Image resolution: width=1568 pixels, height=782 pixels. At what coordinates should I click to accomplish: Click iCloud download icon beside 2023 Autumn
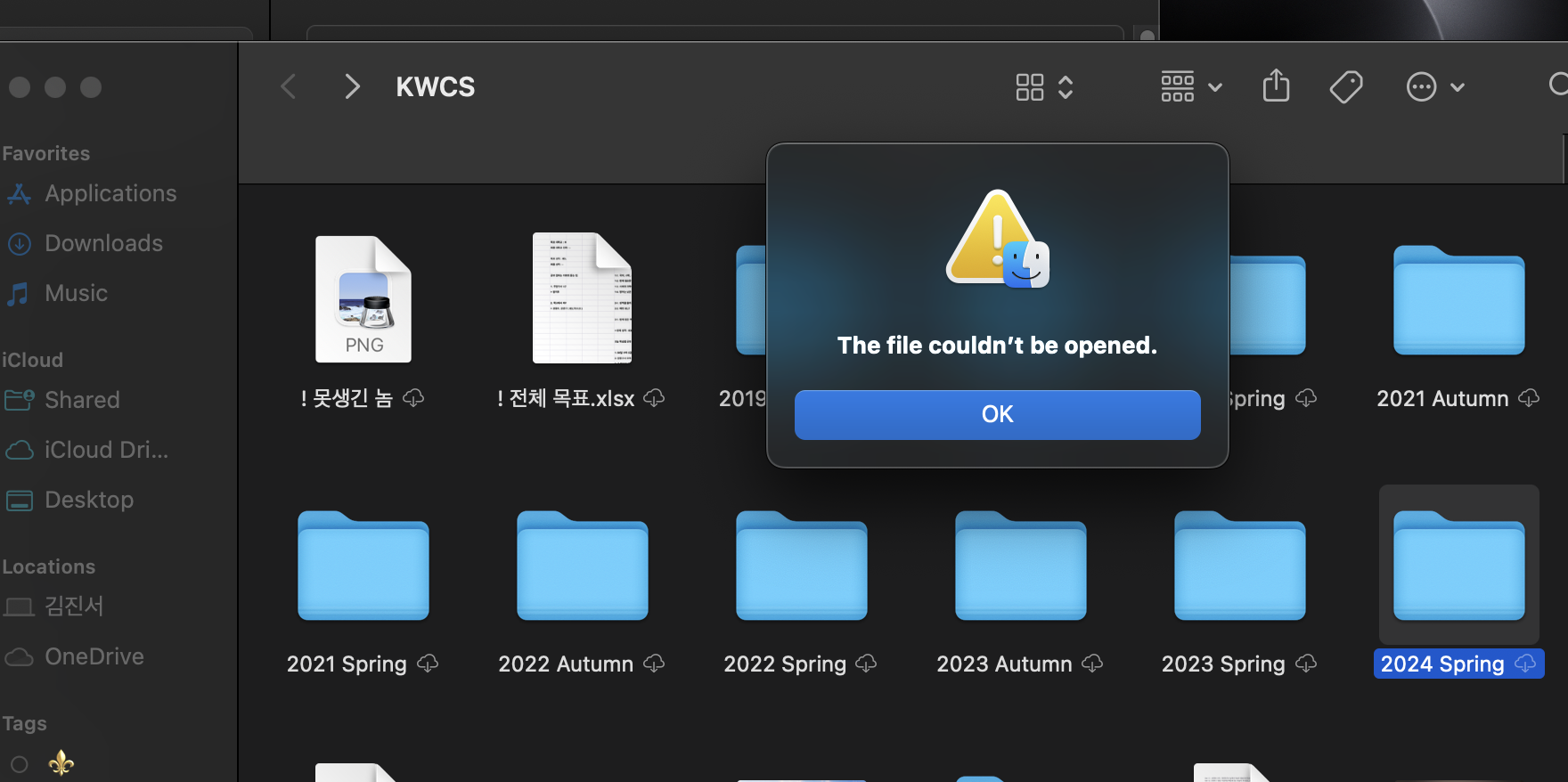click(1092, 664)
